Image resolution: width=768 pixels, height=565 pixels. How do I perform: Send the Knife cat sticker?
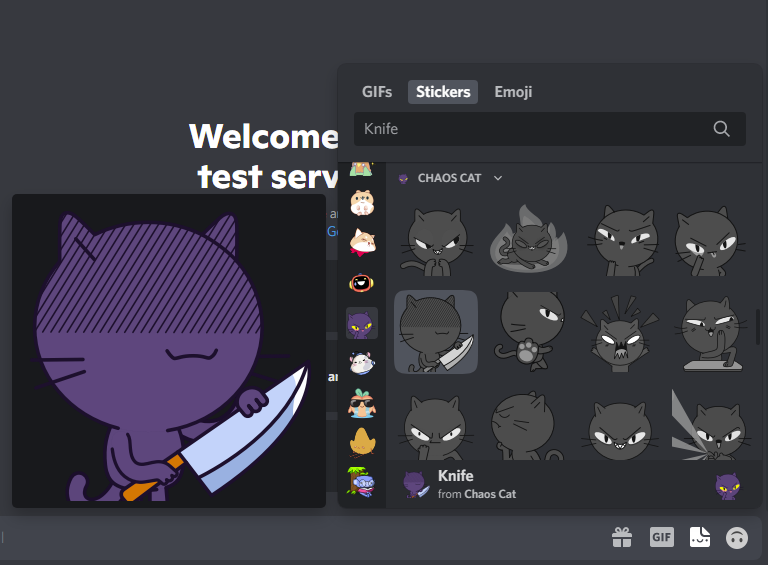435,332
